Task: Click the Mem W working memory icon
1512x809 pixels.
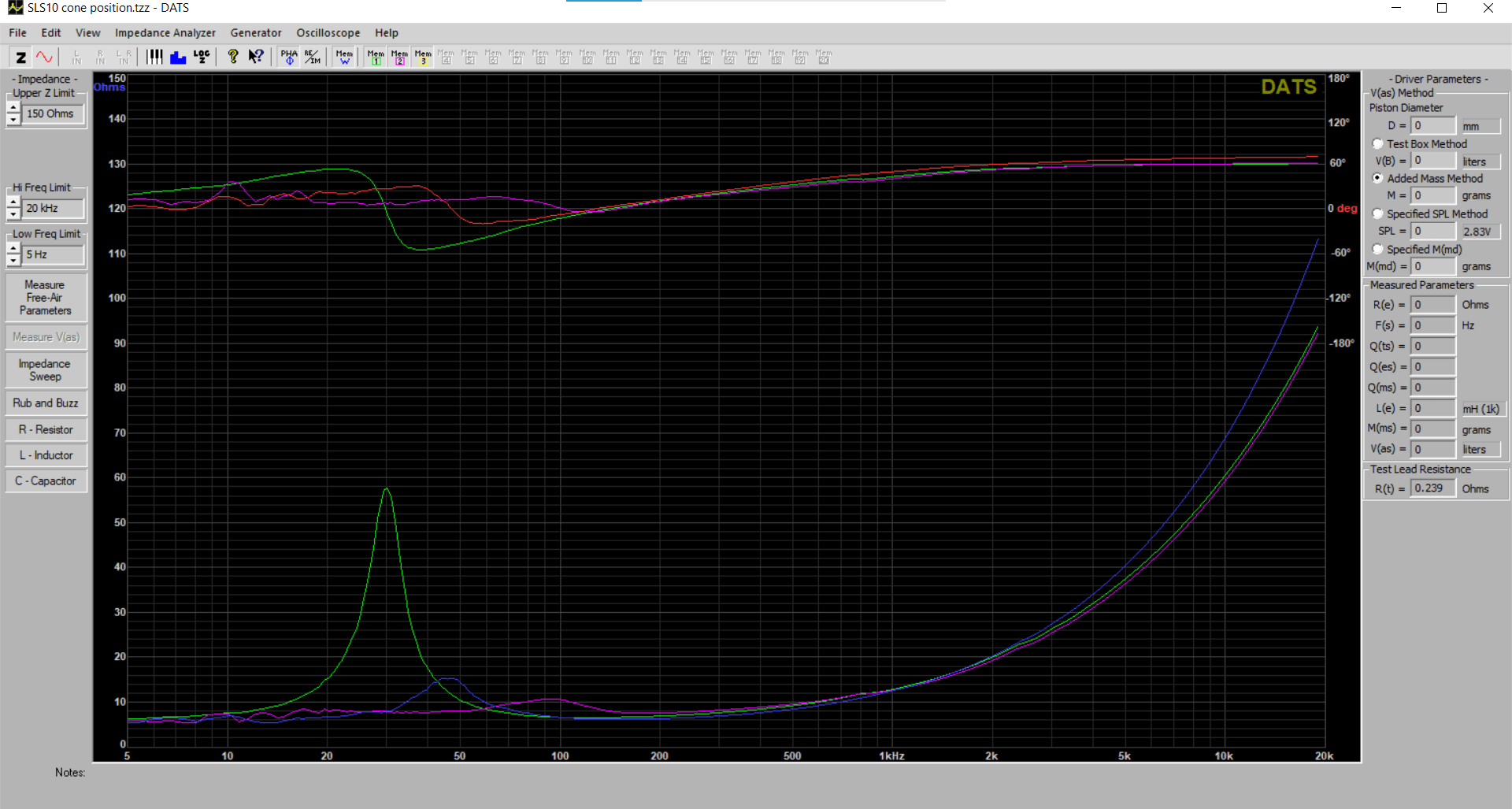Action: pos(344,57)
